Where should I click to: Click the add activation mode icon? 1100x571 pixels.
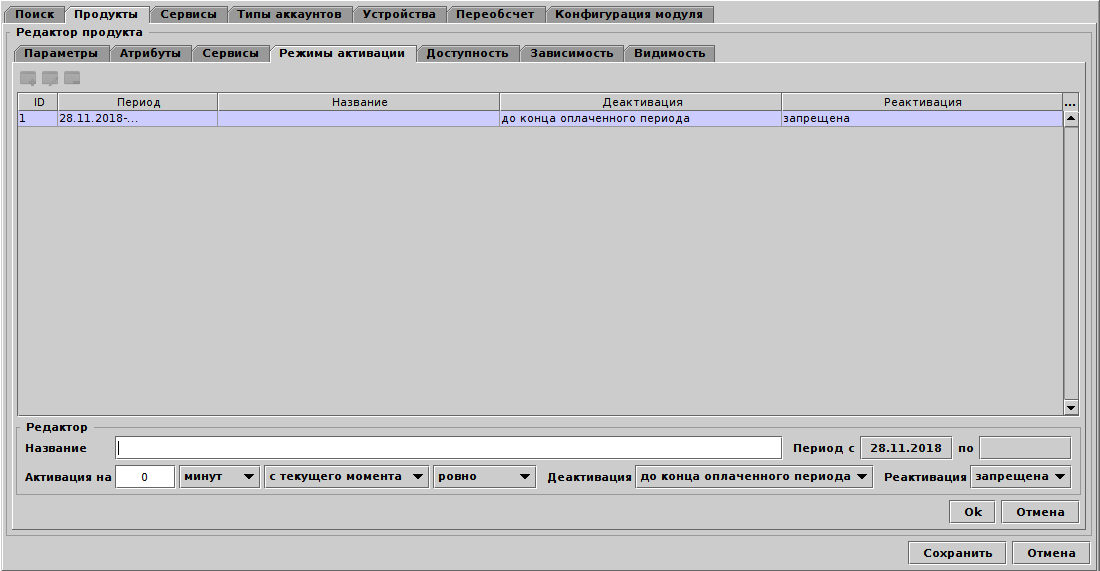tap(28, 79)
